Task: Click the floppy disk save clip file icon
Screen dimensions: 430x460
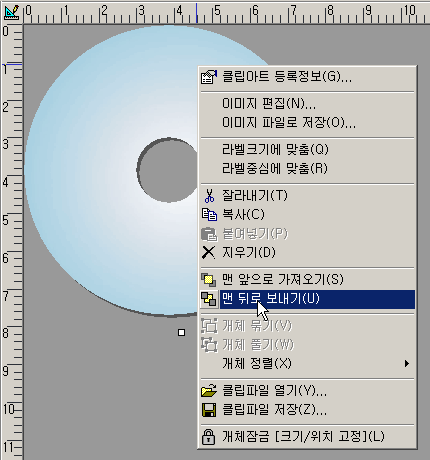Action: click(x=209, y=410)
